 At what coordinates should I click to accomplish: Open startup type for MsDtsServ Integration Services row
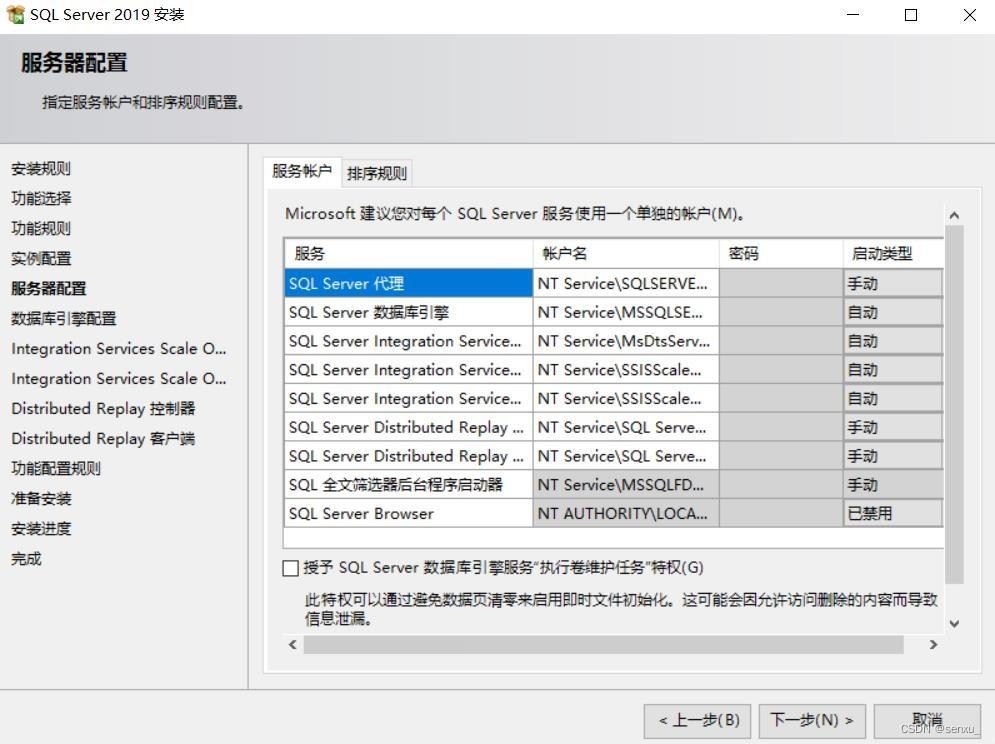pyautogui.click(x=893, y=341)
